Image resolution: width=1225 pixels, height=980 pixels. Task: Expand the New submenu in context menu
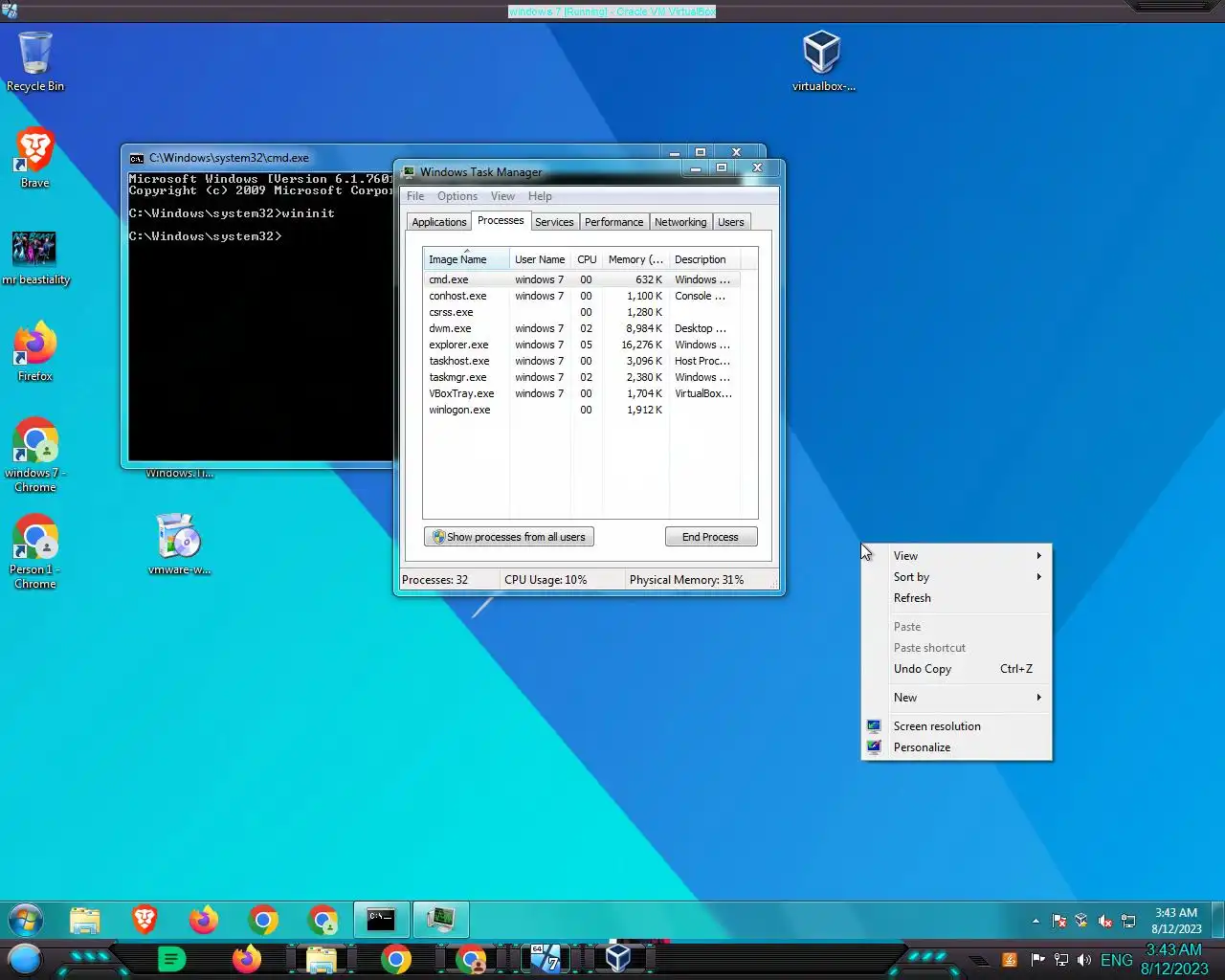pyautogui.click(x=957, y=698)
